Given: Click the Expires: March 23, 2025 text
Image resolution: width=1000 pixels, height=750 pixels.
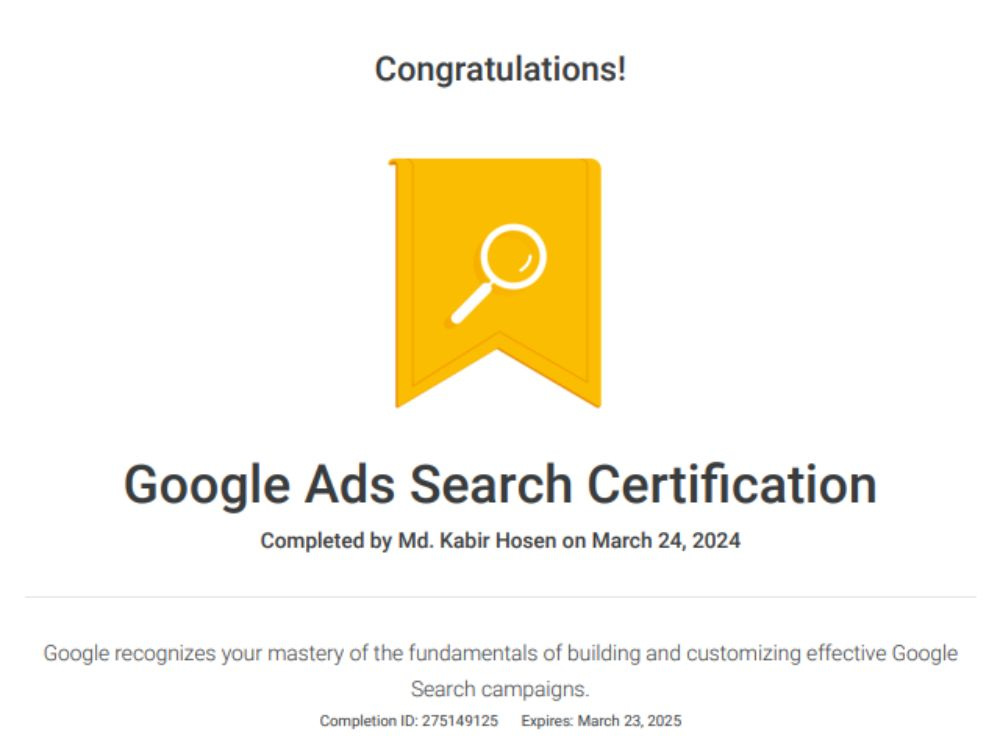Looking at the screenshot, I should pyautogui.click(x=601, y=721).
